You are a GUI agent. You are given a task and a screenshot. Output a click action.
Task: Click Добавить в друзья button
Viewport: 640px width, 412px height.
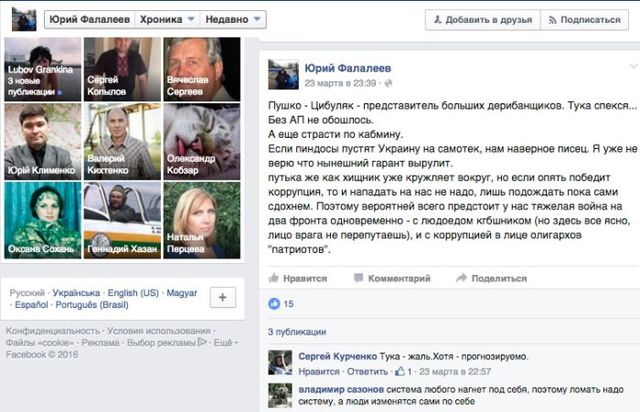(x=483, y=20)
